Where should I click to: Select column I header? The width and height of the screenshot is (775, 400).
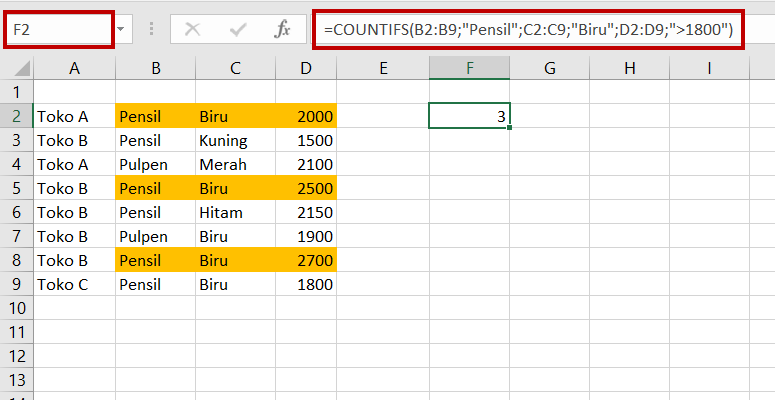(708, 68)
